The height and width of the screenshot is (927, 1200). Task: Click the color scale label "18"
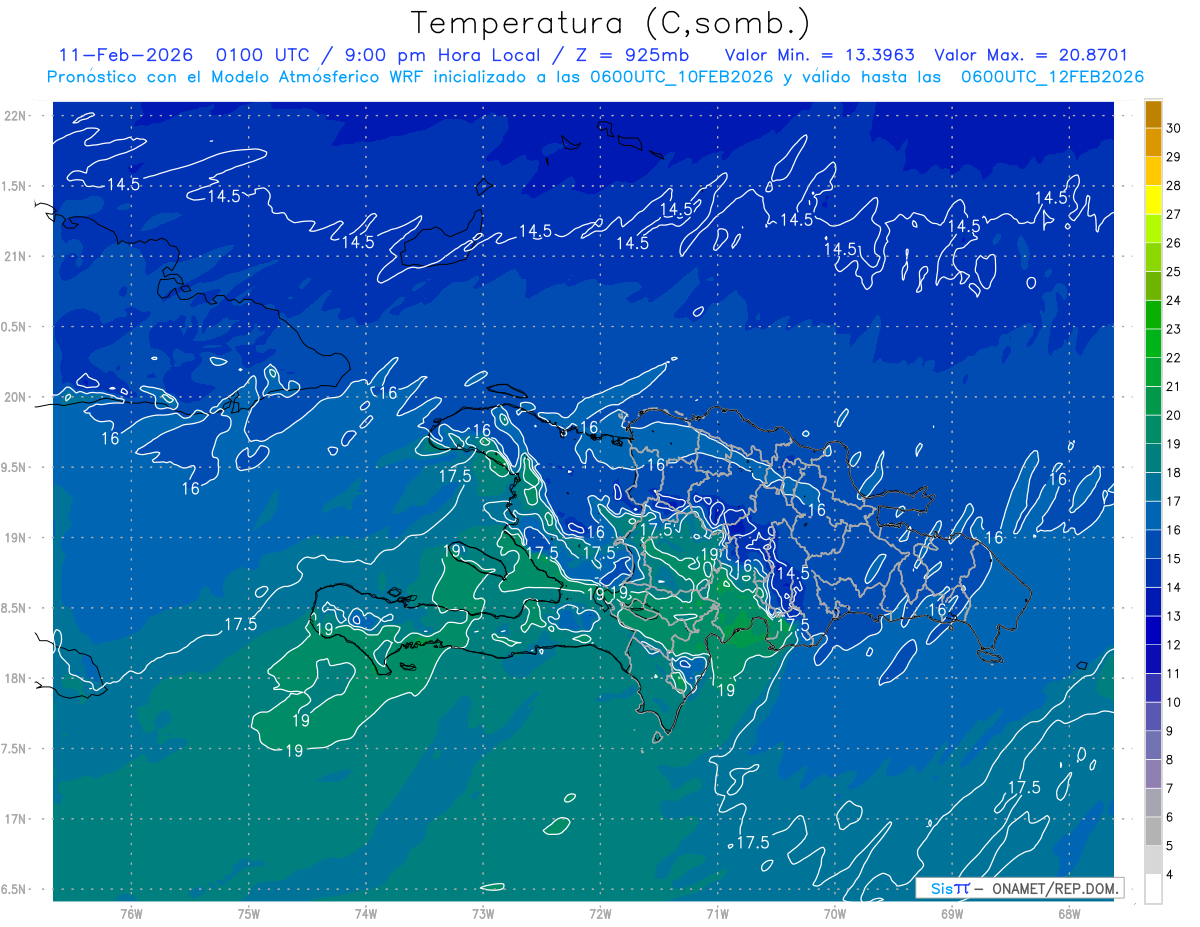click(1174, 473)
